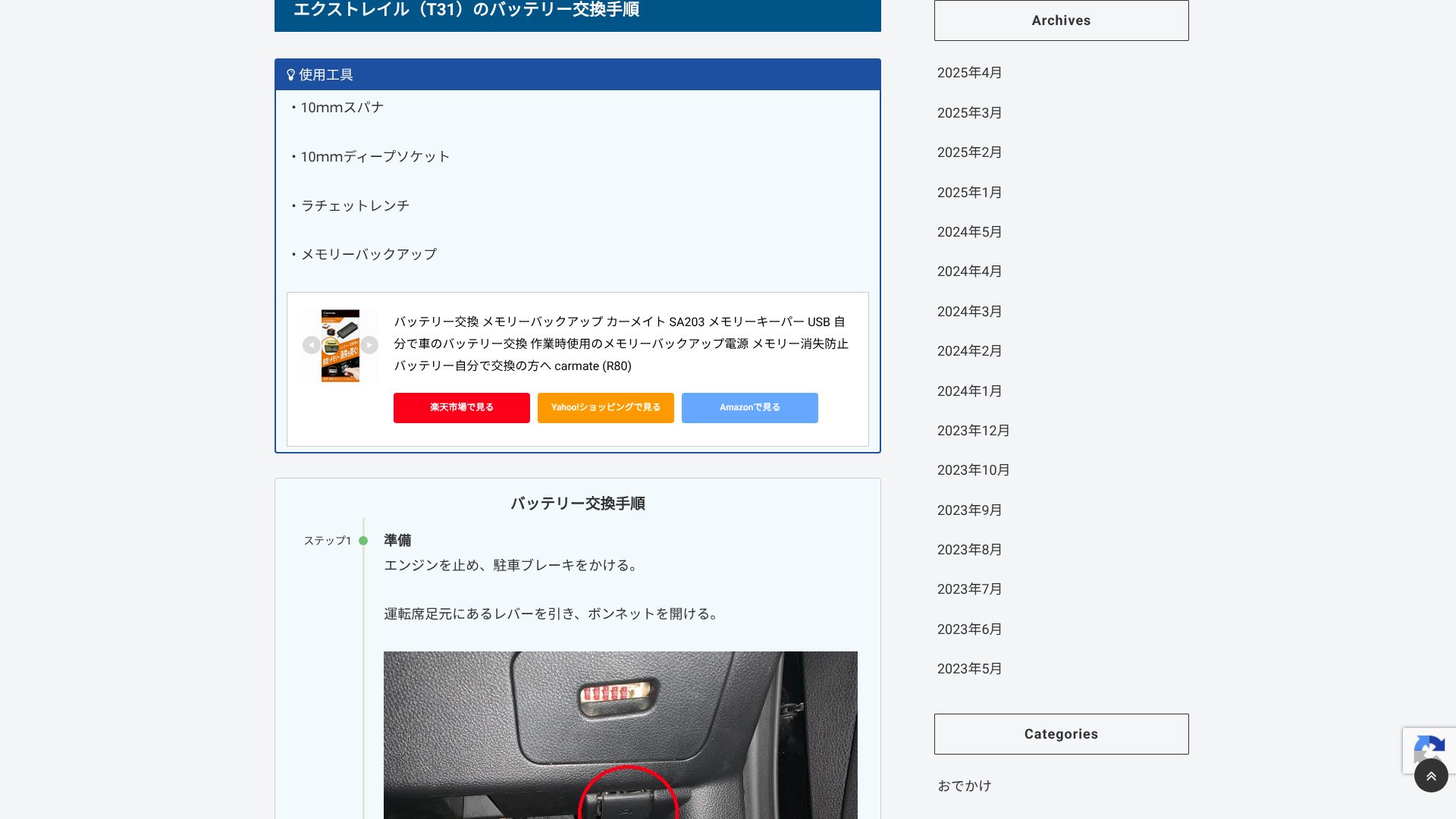The image size is (1456, 819).
Task: Click the Amazonで見る button
Action: point(750,407)
